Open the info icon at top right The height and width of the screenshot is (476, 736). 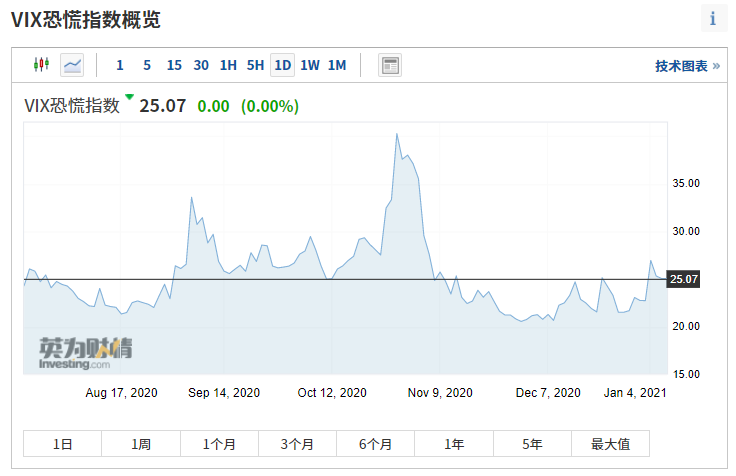(x=712, y=19)
